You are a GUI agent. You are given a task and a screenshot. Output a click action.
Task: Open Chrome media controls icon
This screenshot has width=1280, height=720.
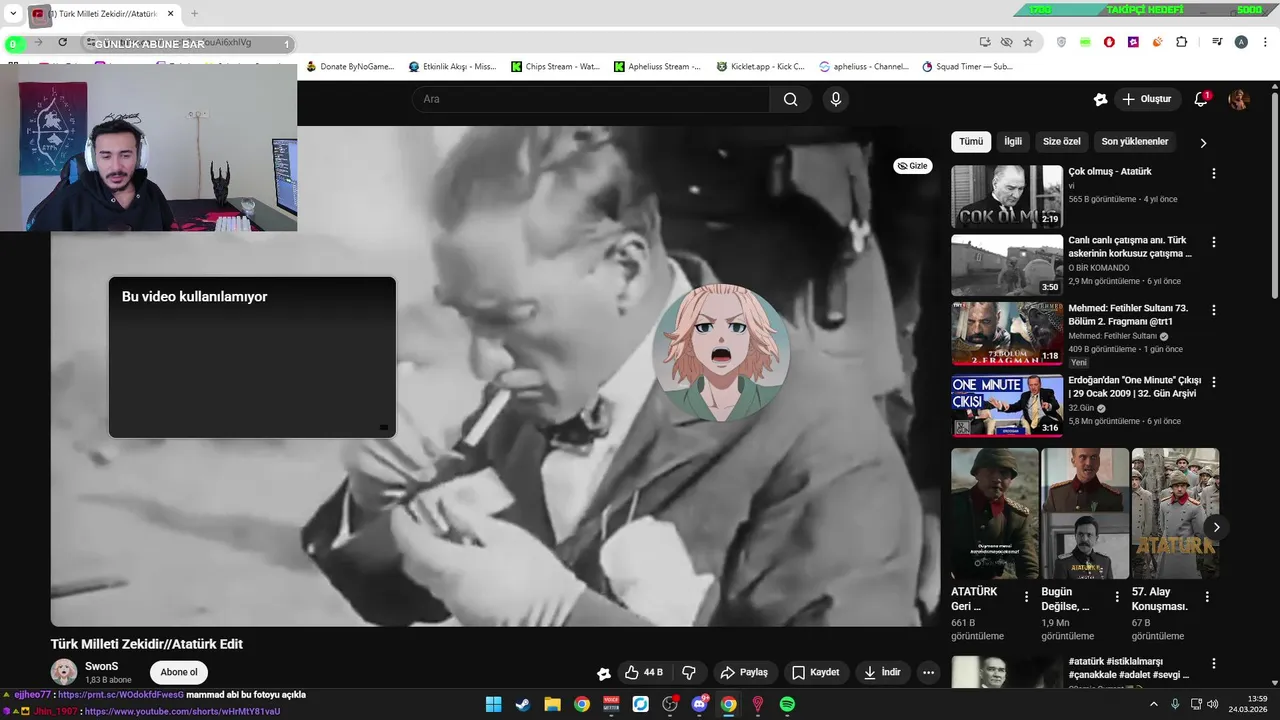1217,42
